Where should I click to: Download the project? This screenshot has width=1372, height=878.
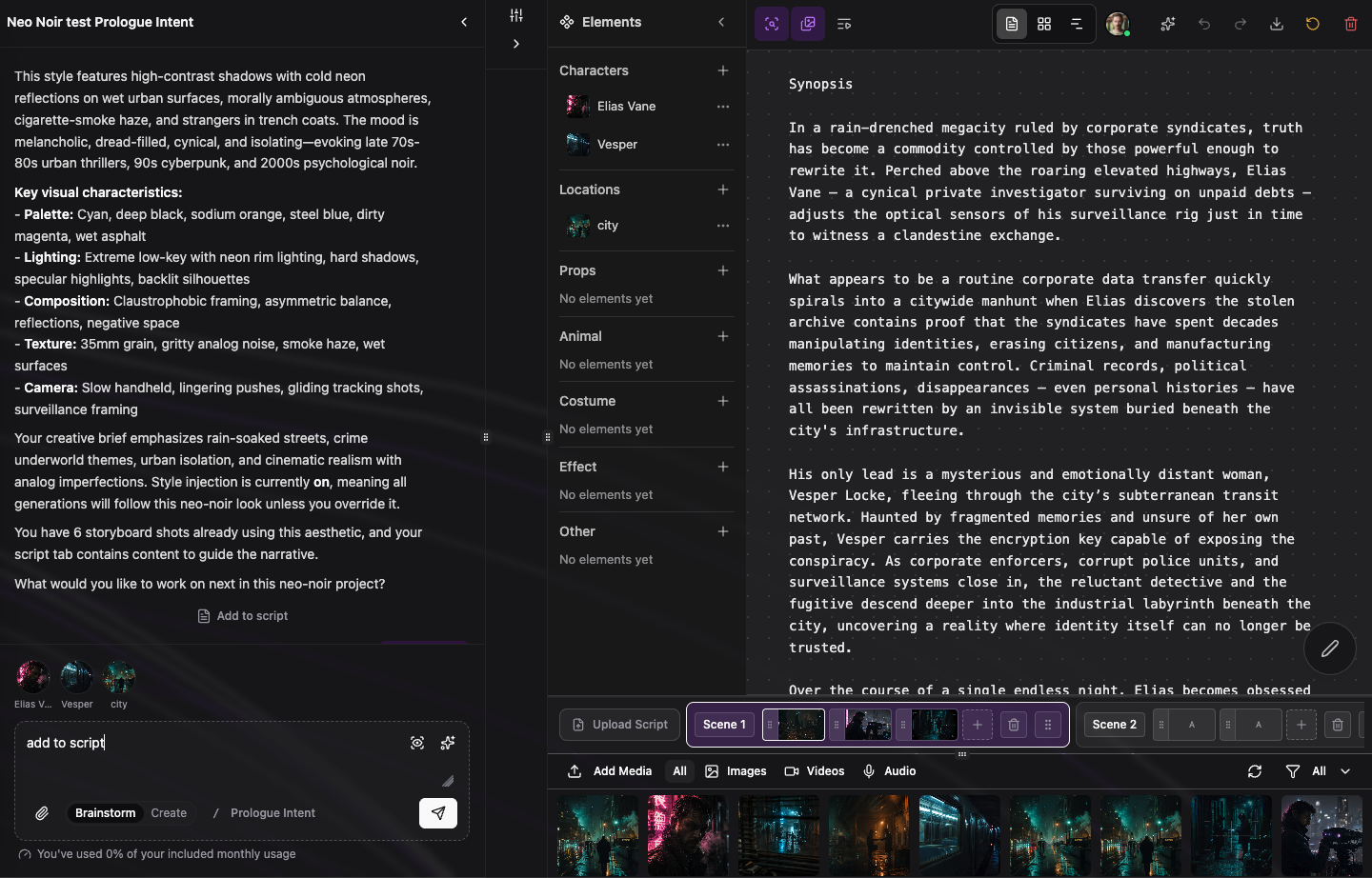point(1277,24)
